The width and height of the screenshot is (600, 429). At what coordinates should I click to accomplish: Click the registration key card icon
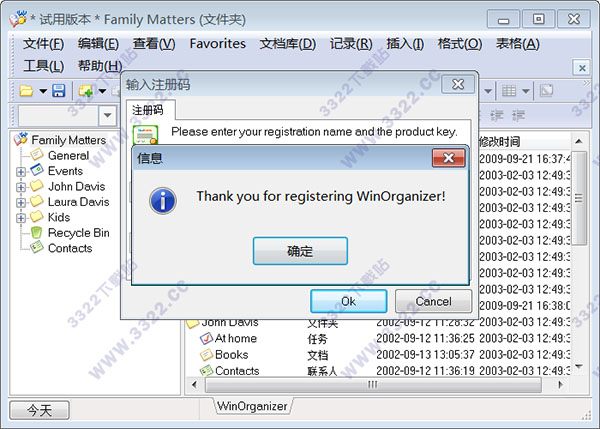point(145,135)
